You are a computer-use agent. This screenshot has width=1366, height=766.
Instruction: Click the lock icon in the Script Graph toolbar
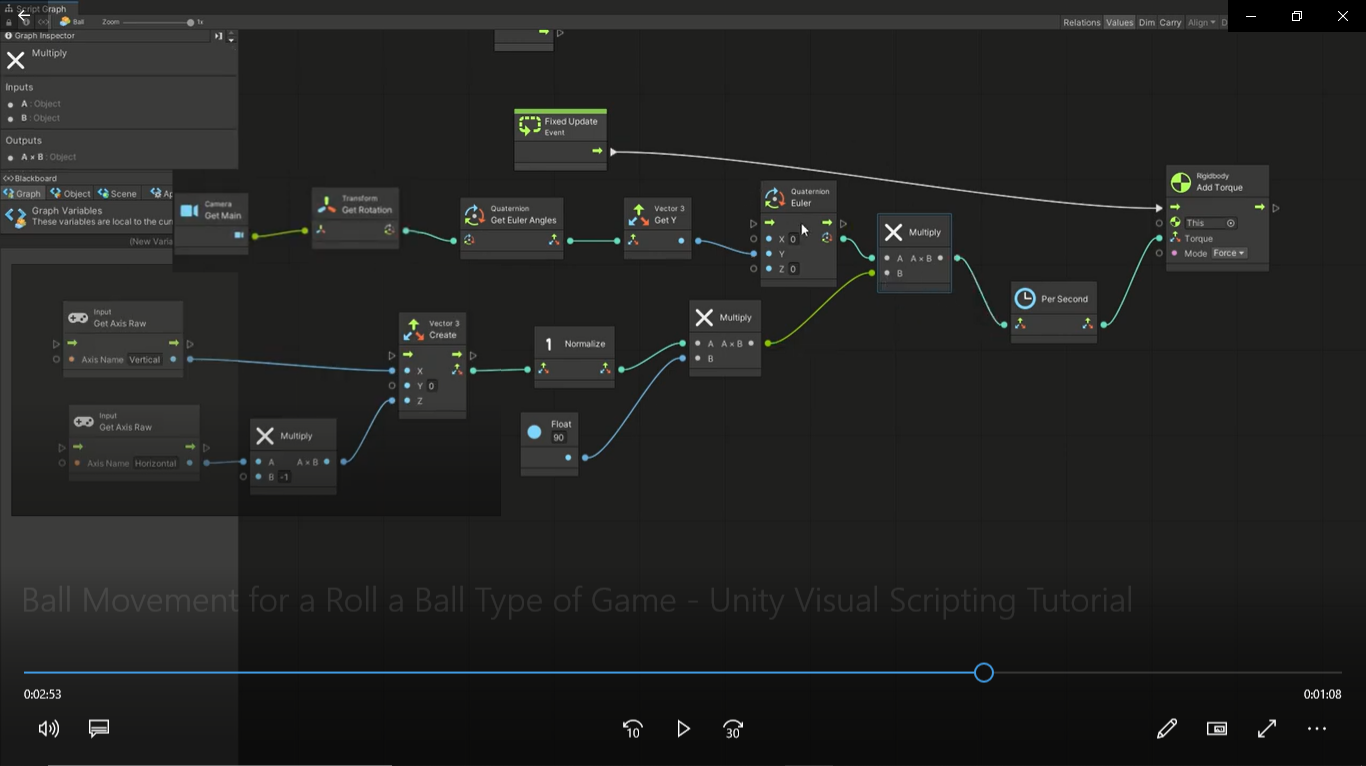pos(9,22)
